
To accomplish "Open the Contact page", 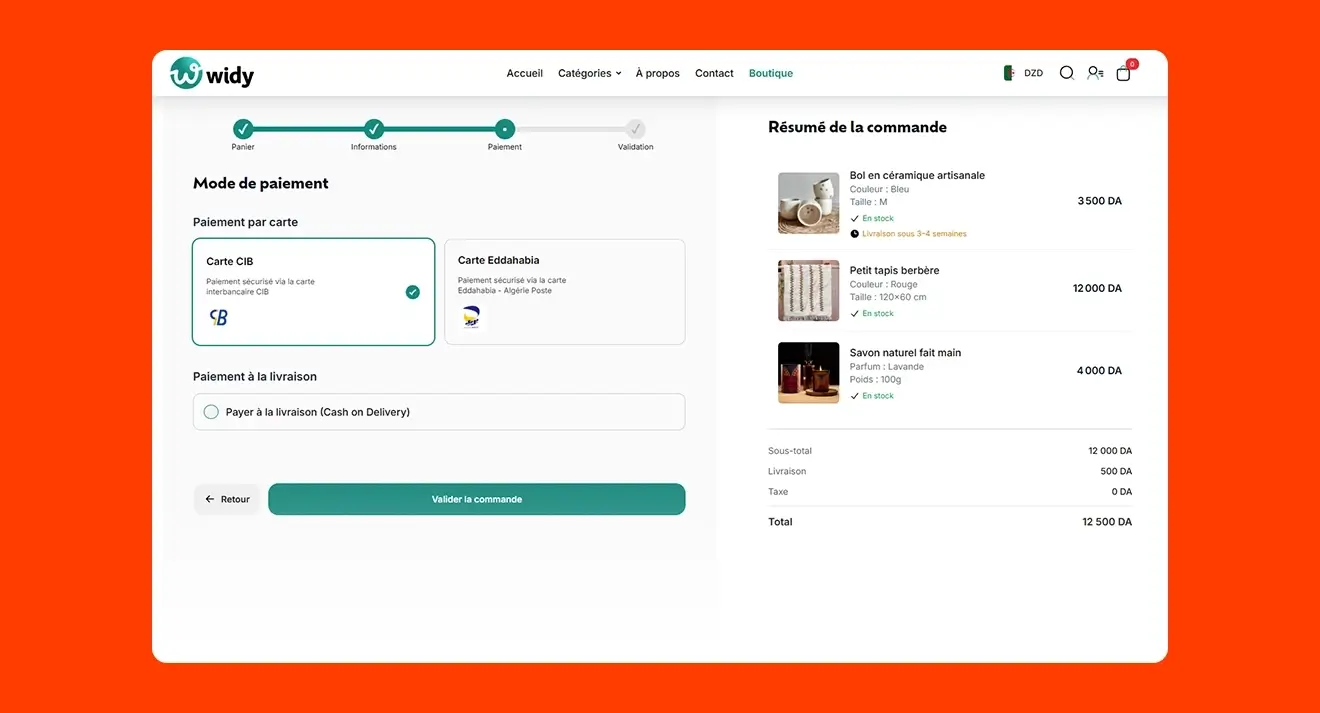I will tap(714, 73).
